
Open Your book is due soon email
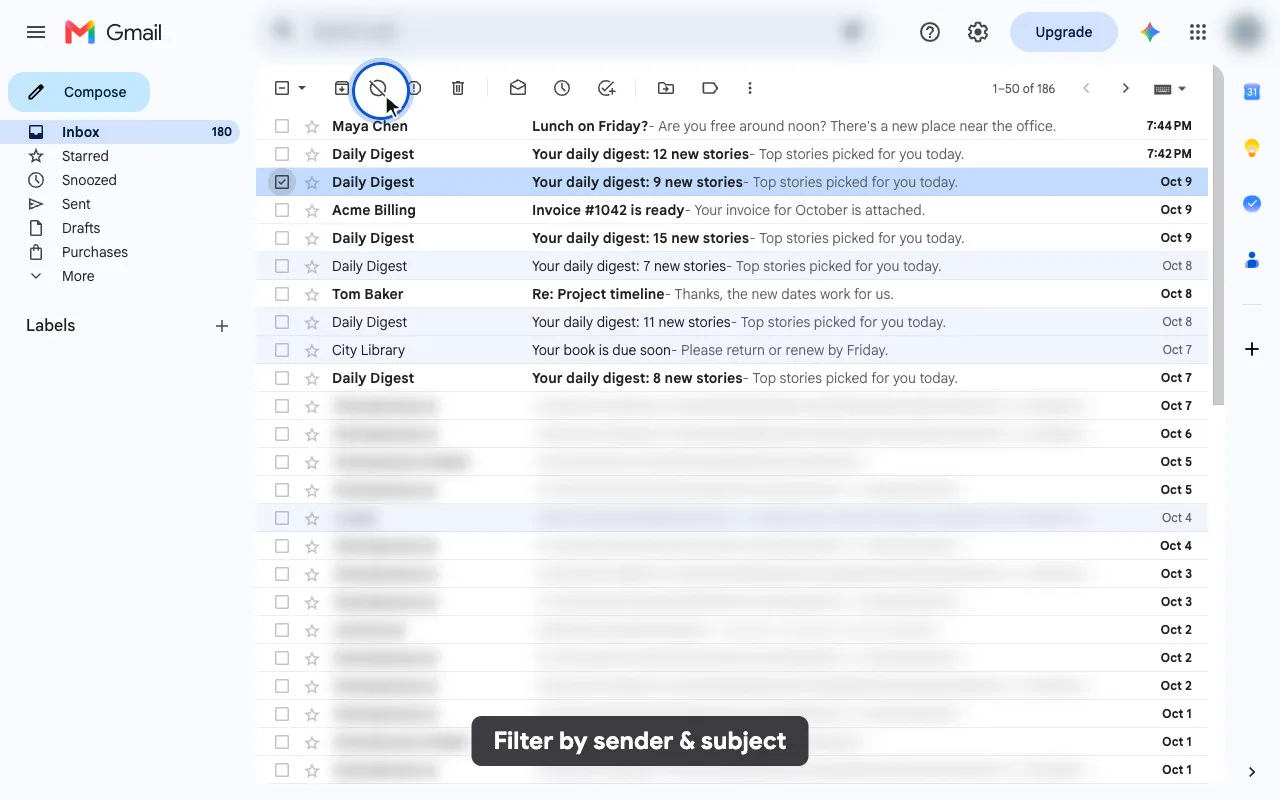pos(732,350)
